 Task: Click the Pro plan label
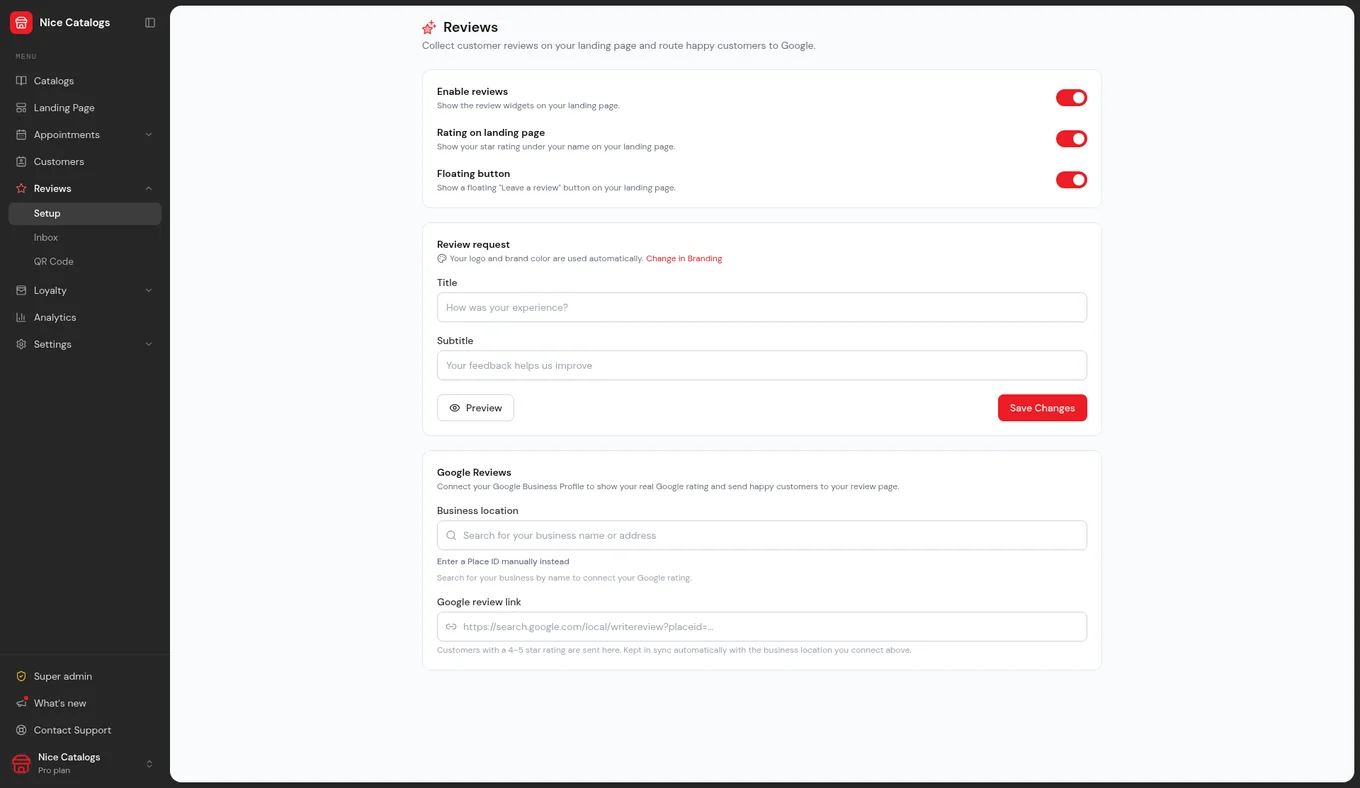pos(54,771)
